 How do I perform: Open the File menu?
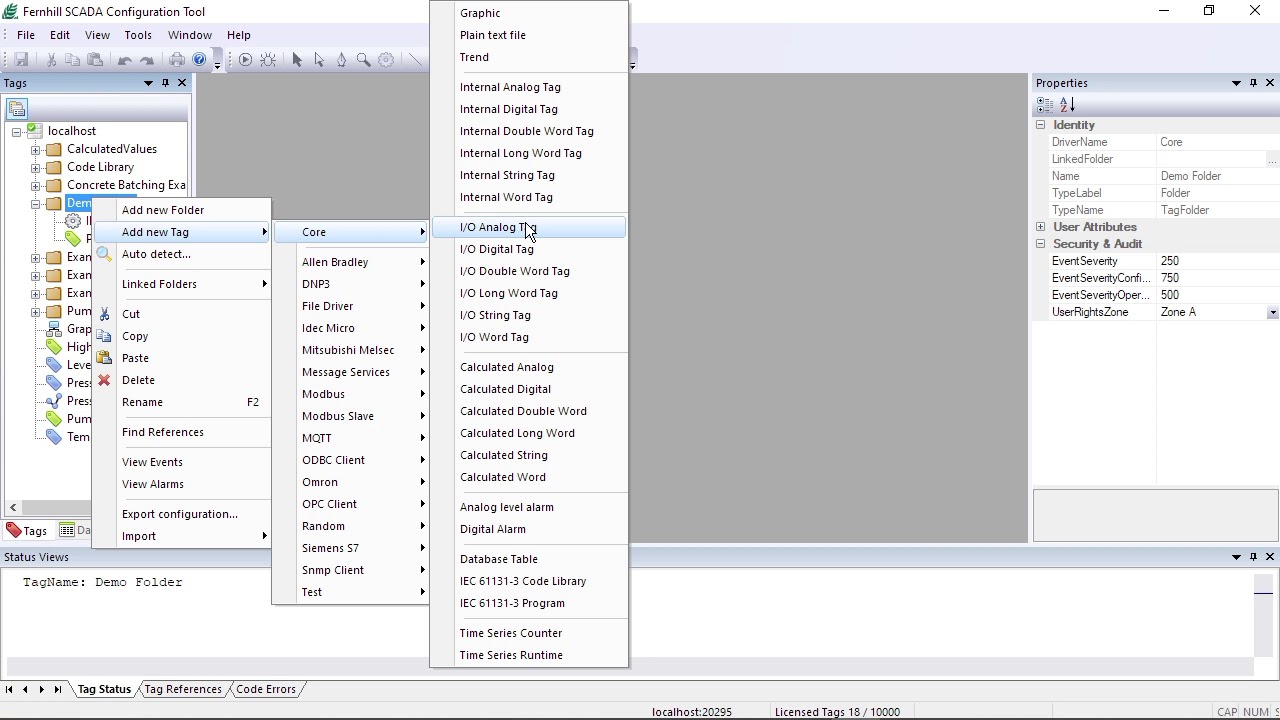(26, 35)
